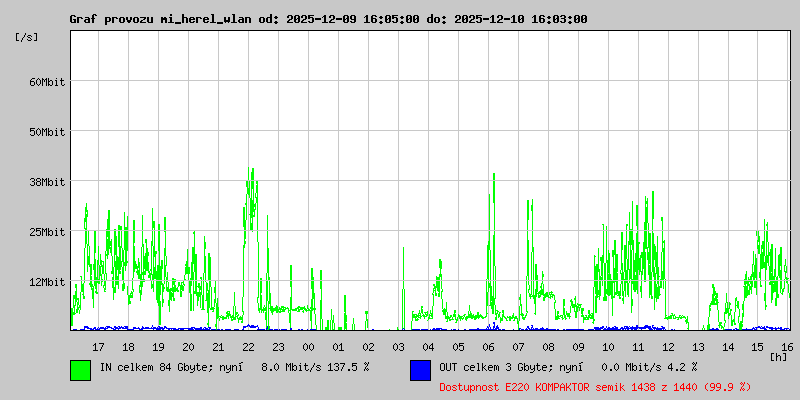Click the '[h]' hour unit label
Screen dimensions: 800x400
coord(778,356)
